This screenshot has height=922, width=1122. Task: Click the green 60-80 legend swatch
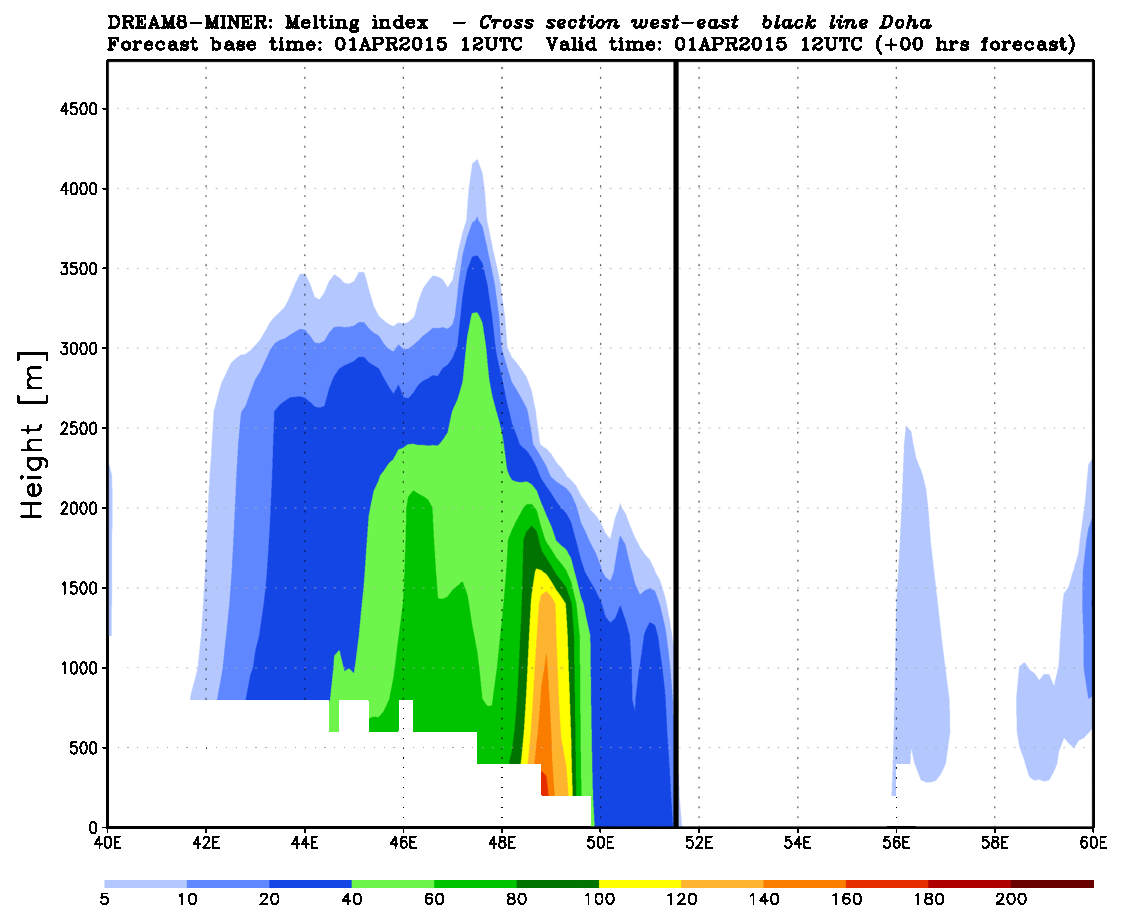(x=475, y=884)
